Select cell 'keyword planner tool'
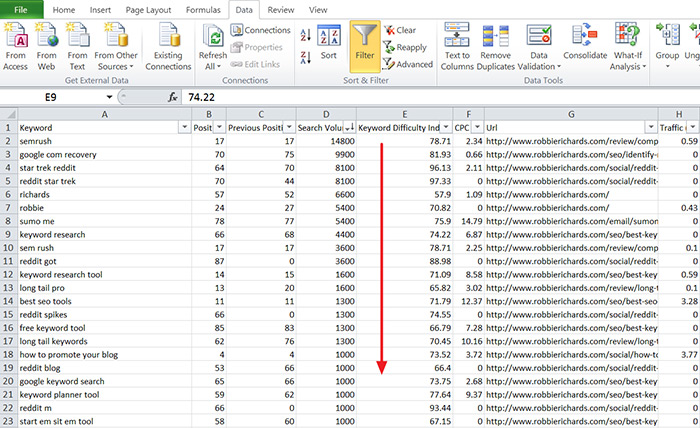This screenshot has width=700, height=428. point(104,395)
